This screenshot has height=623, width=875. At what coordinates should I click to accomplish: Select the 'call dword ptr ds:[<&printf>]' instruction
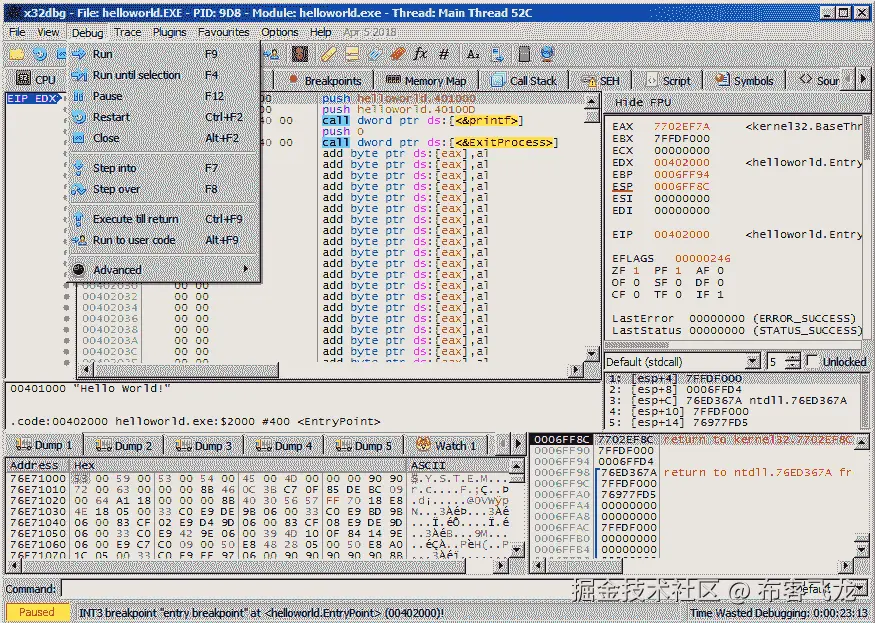point(423,121)
